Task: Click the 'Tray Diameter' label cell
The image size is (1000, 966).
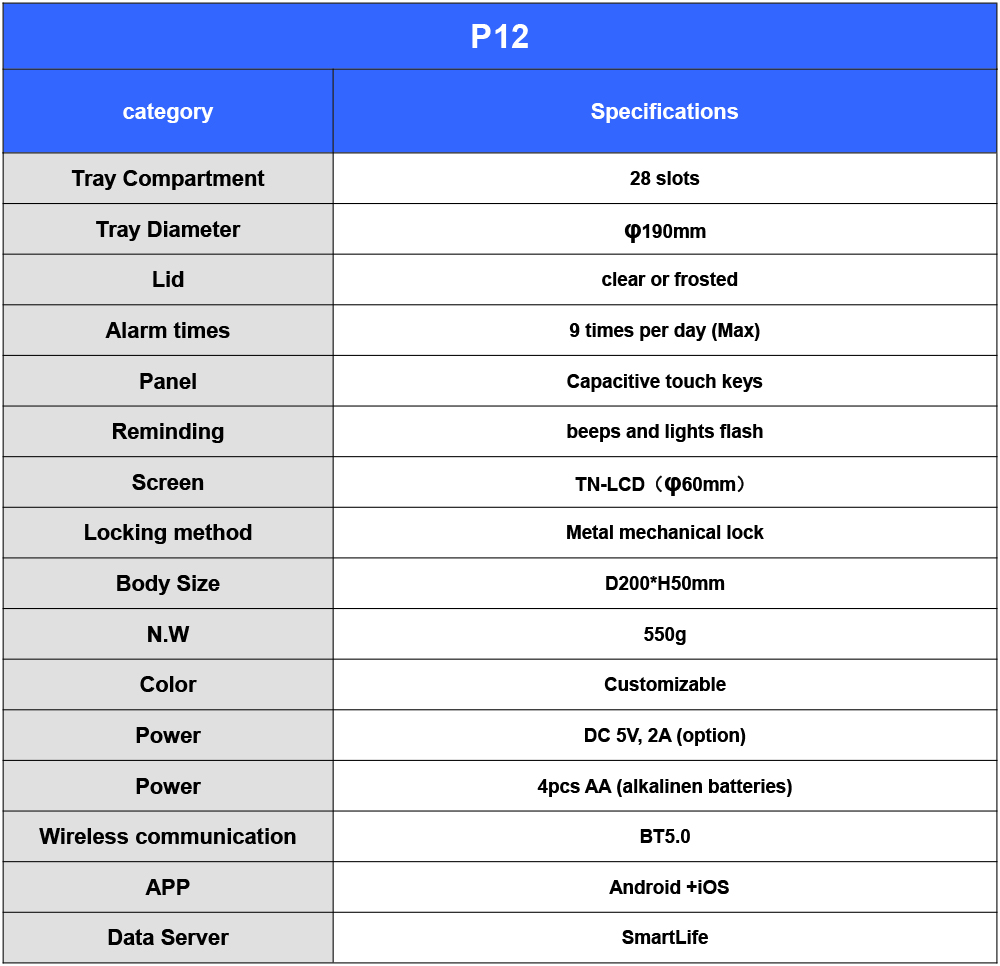Action: [x=168, y=230]
